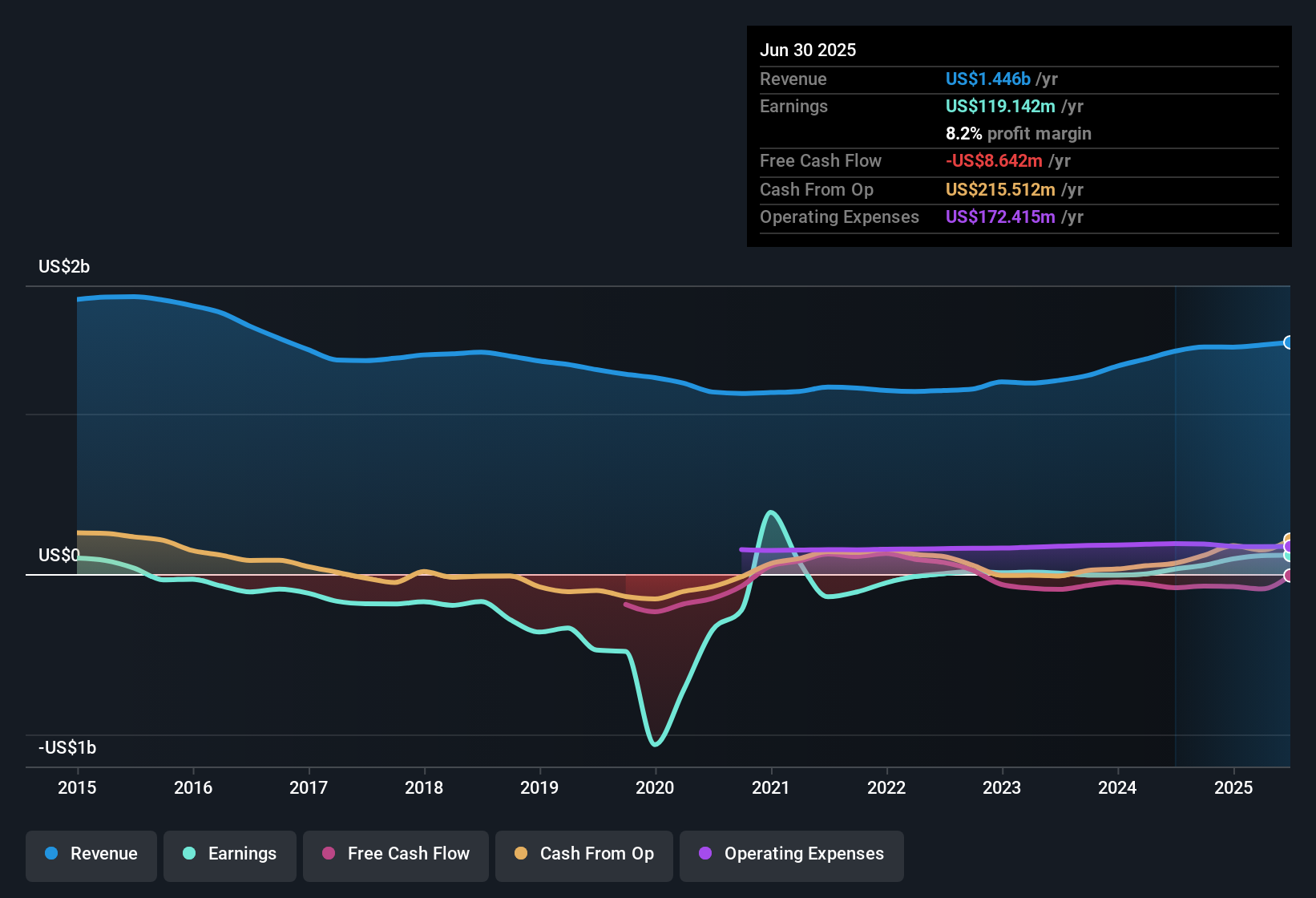The height and width of the screenshot is (898, 1316).
Task: Click the Free Cash Flow endpoint marker
Action: [1289, 575]
